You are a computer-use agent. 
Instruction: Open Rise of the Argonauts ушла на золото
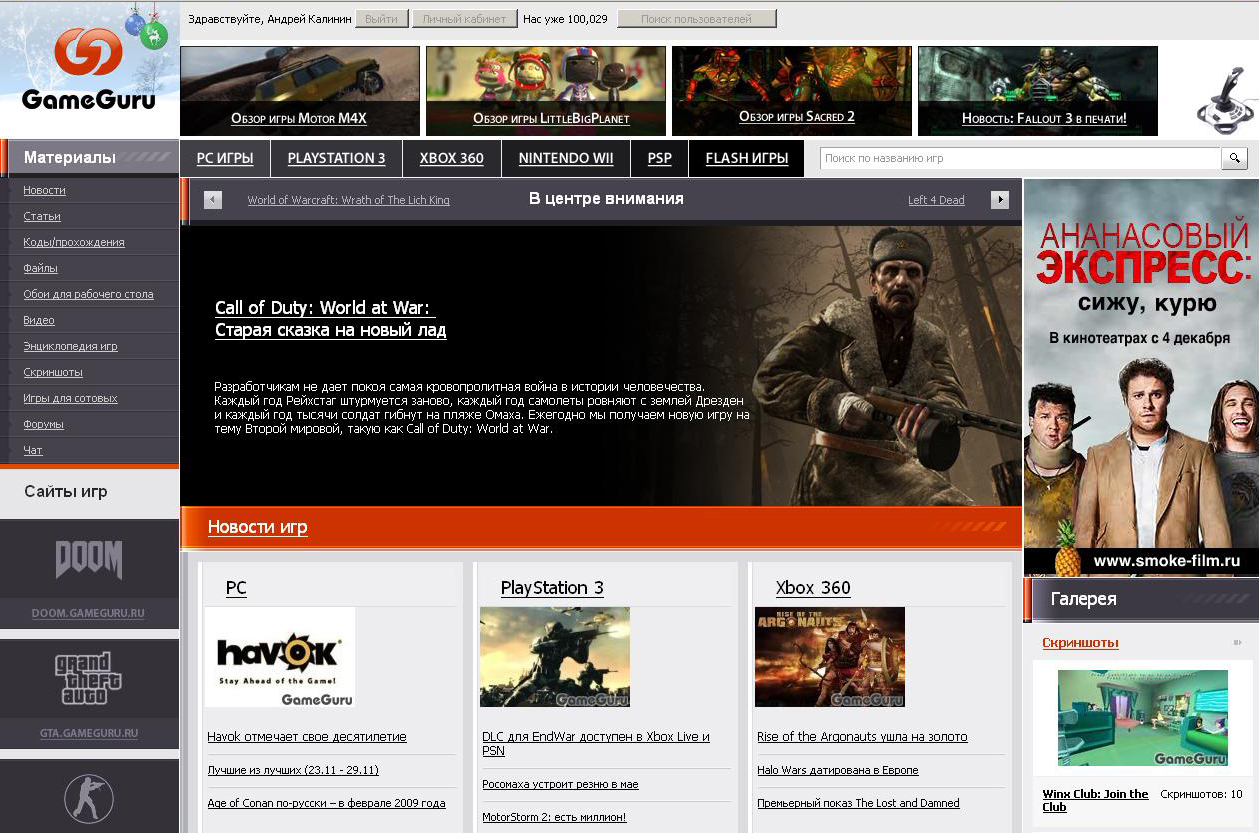pos(862,737)
